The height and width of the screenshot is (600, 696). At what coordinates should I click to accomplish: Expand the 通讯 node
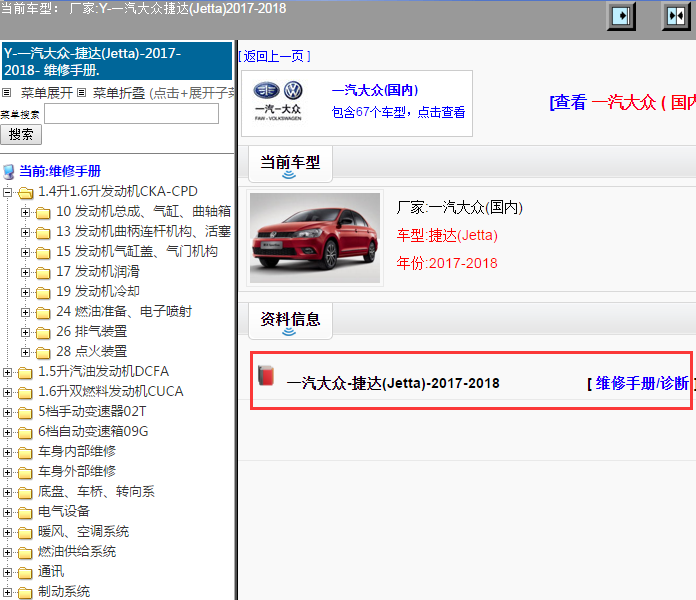[7, 572]
